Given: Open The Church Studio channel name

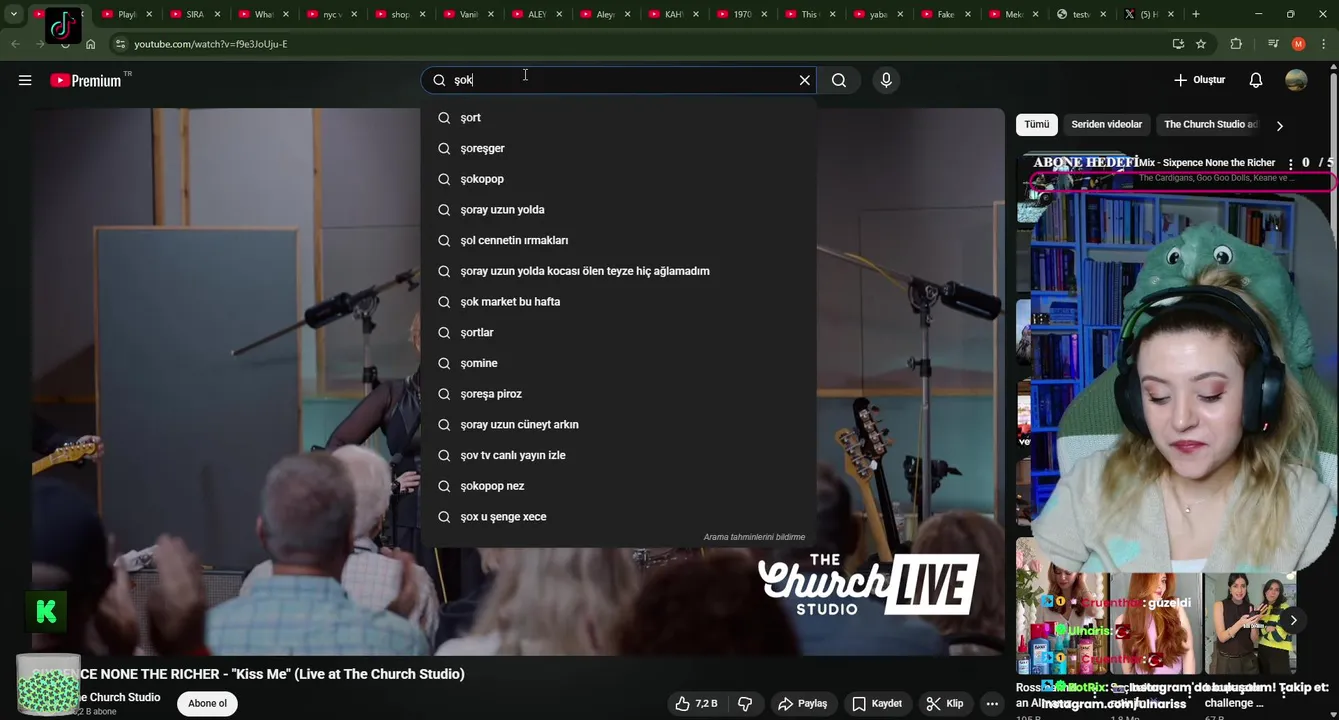Looking at the screenshot, I should coord(118,697).
